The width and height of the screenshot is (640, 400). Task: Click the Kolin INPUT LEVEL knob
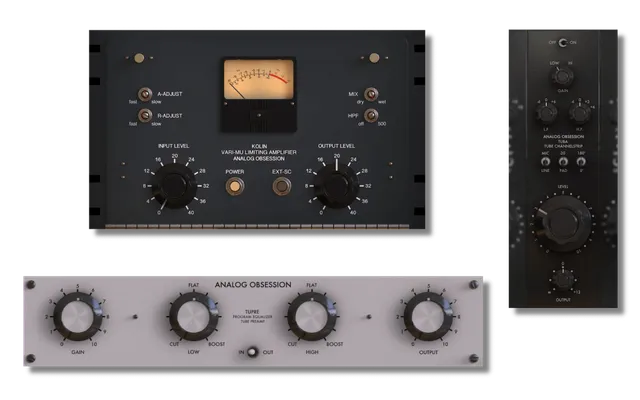point(174,186)
